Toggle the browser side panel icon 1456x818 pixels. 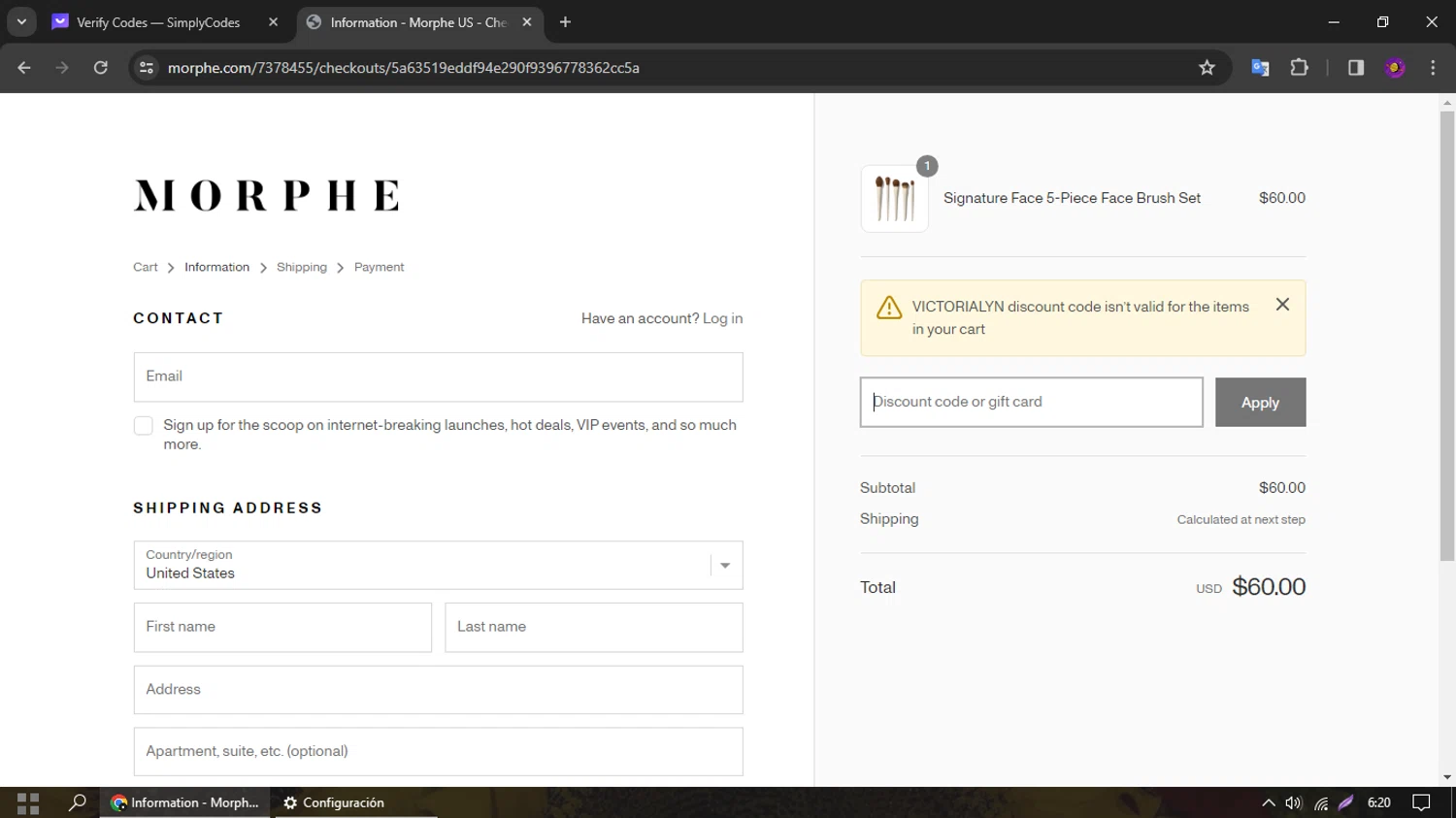(x=1356, y=68)
